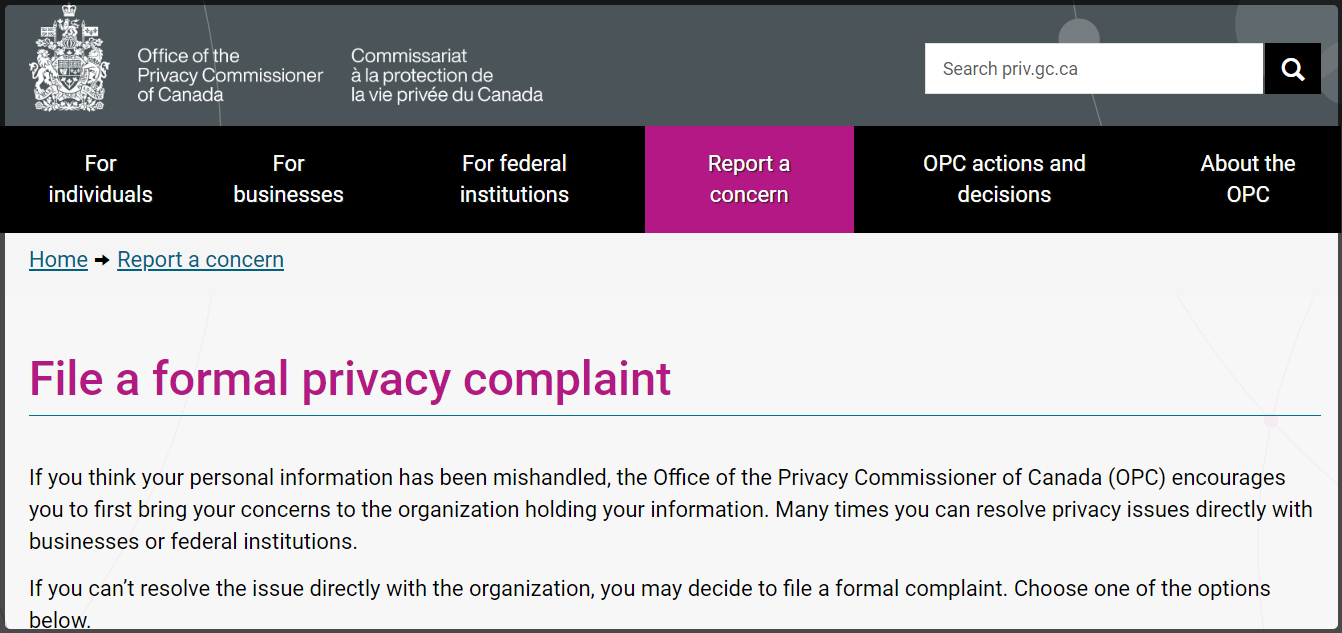Focus the Search priv.gc.ca field

click(1094, 69)
